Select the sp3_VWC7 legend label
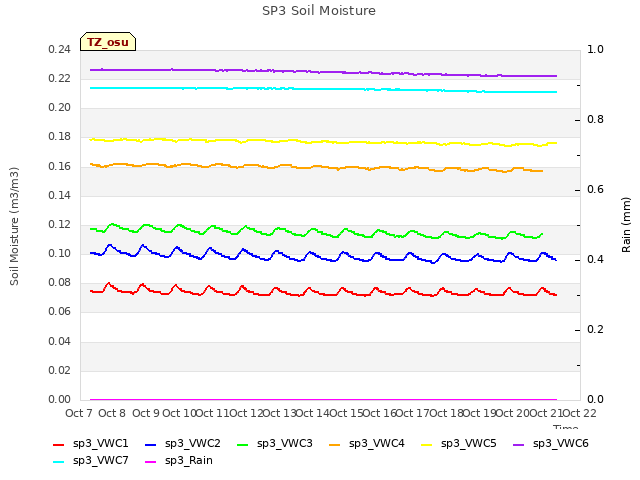 tap(100, 461)
